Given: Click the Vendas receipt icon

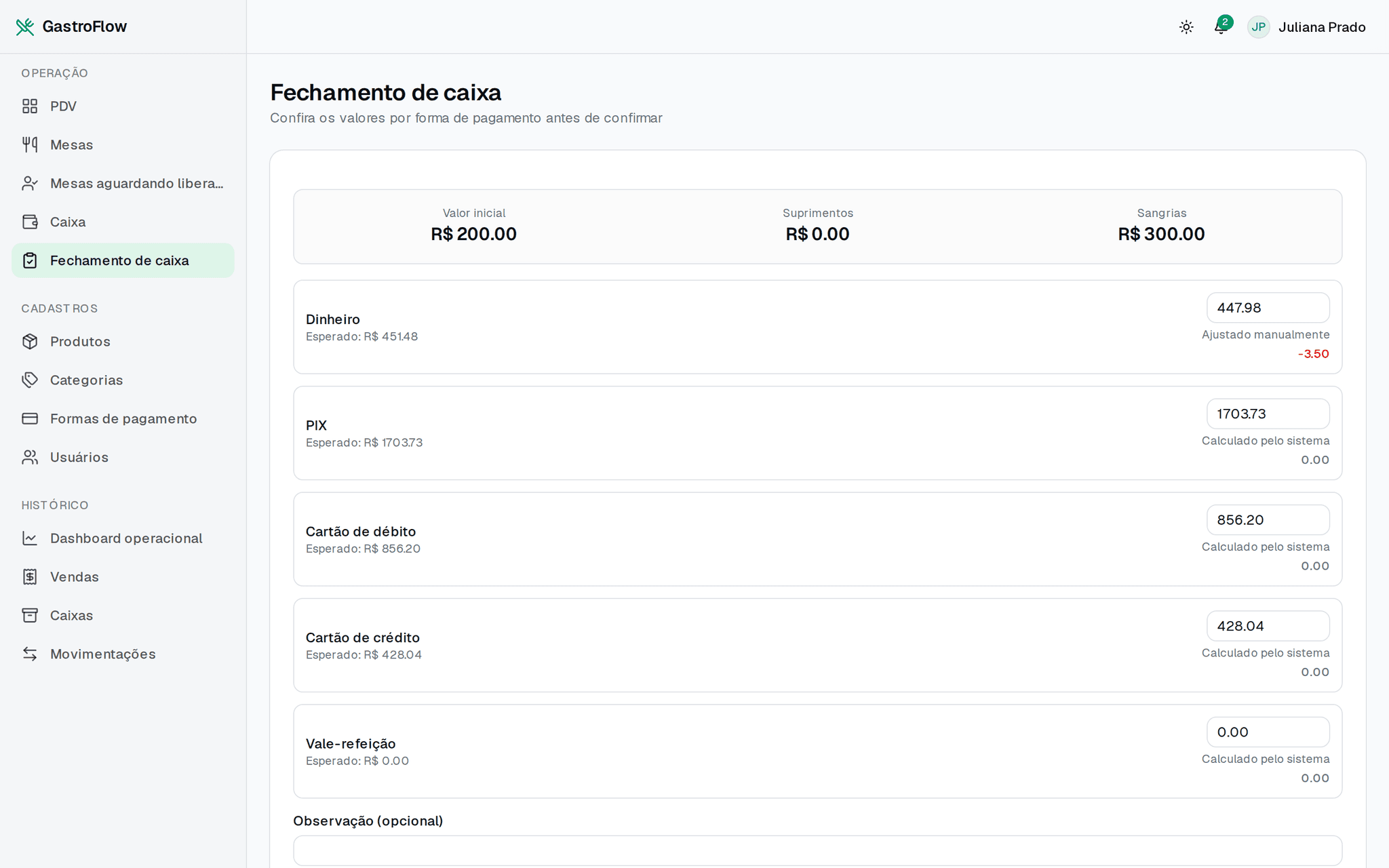Looking at the screenshot, I should click(30, 577).
